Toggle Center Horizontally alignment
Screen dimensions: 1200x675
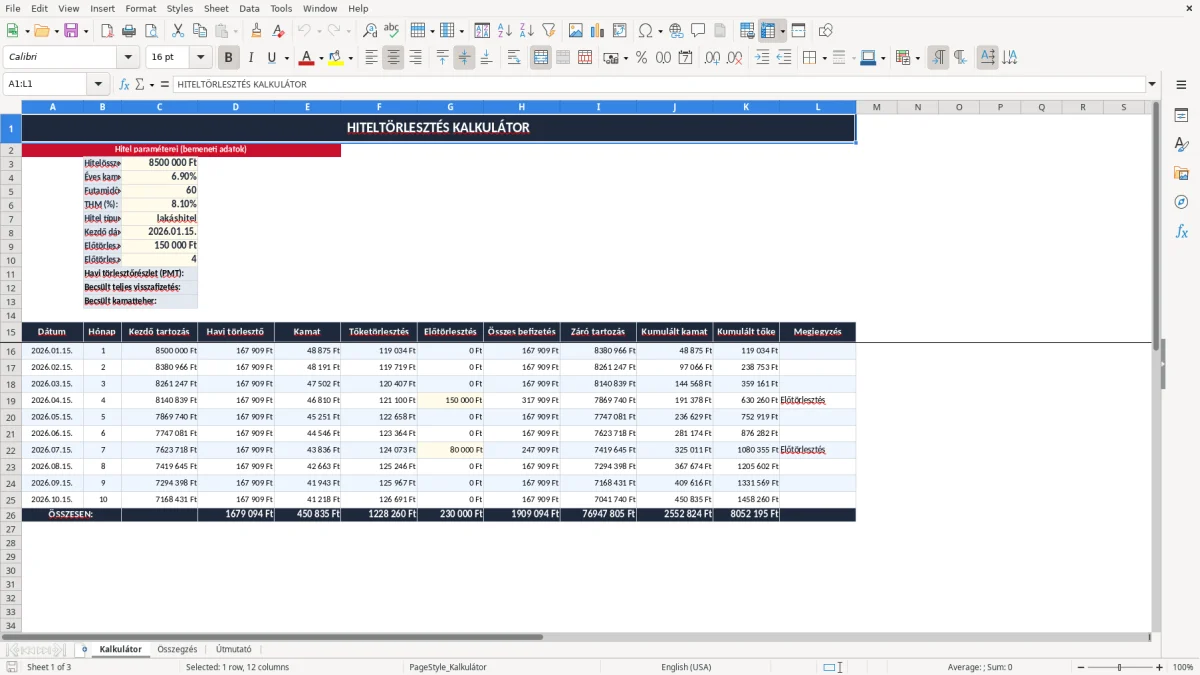(x=394, y=58)
